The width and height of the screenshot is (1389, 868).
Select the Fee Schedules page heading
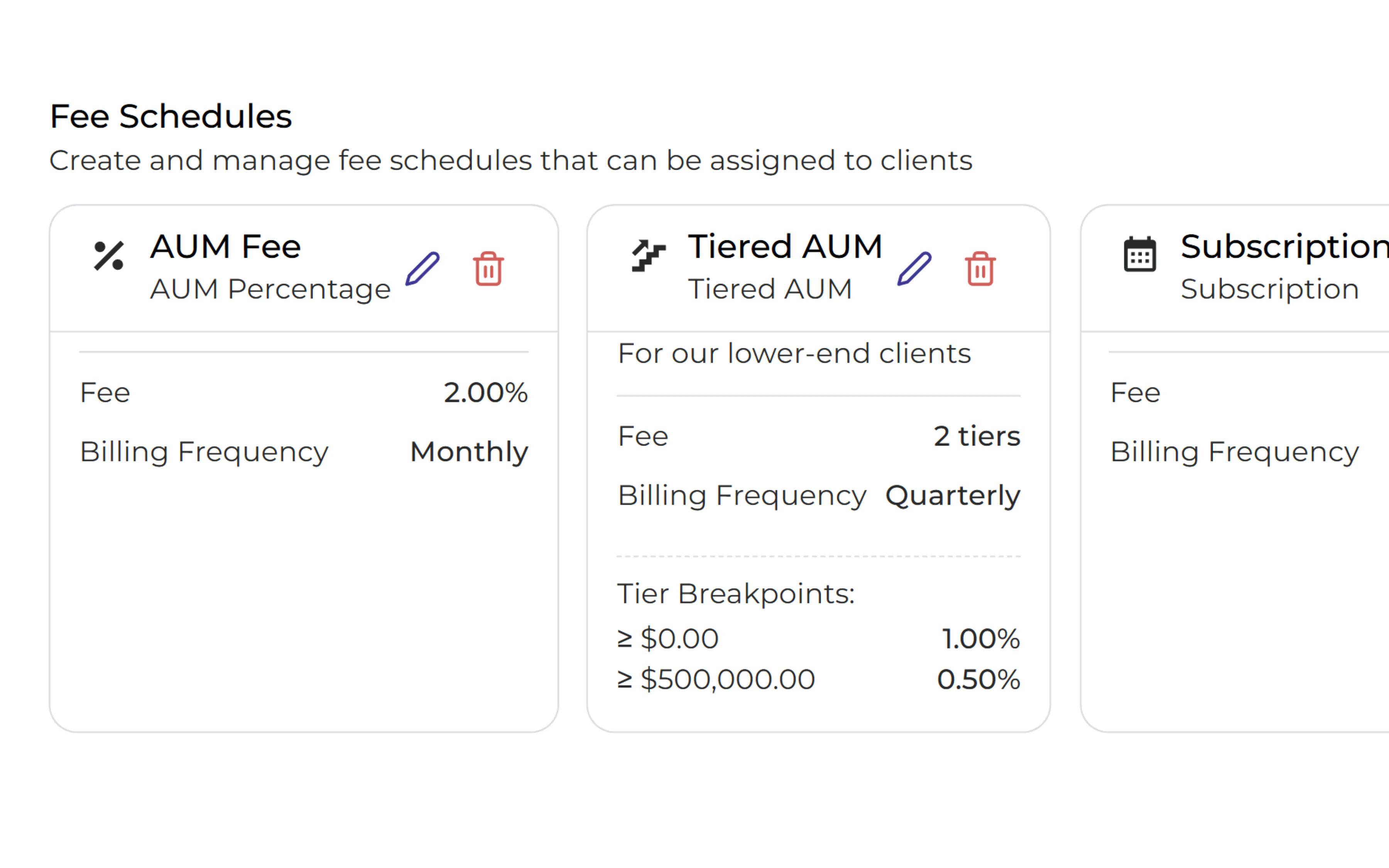(171, 116)
